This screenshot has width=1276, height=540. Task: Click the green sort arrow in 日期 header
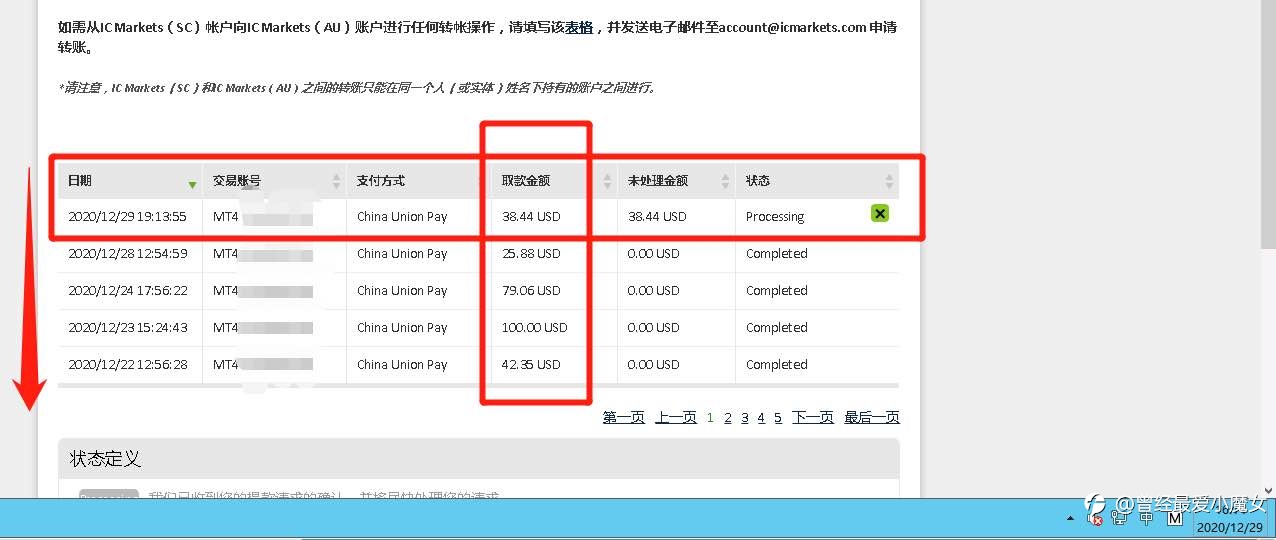click(x=192, y=185)
